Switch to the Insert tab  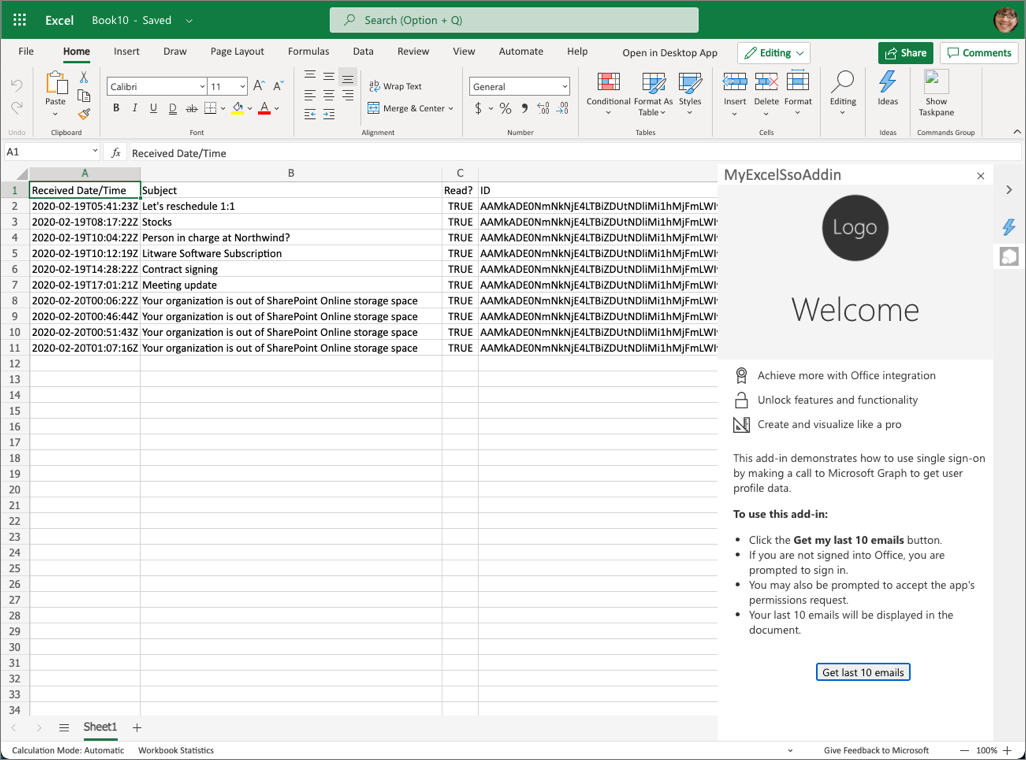point(126,51)
